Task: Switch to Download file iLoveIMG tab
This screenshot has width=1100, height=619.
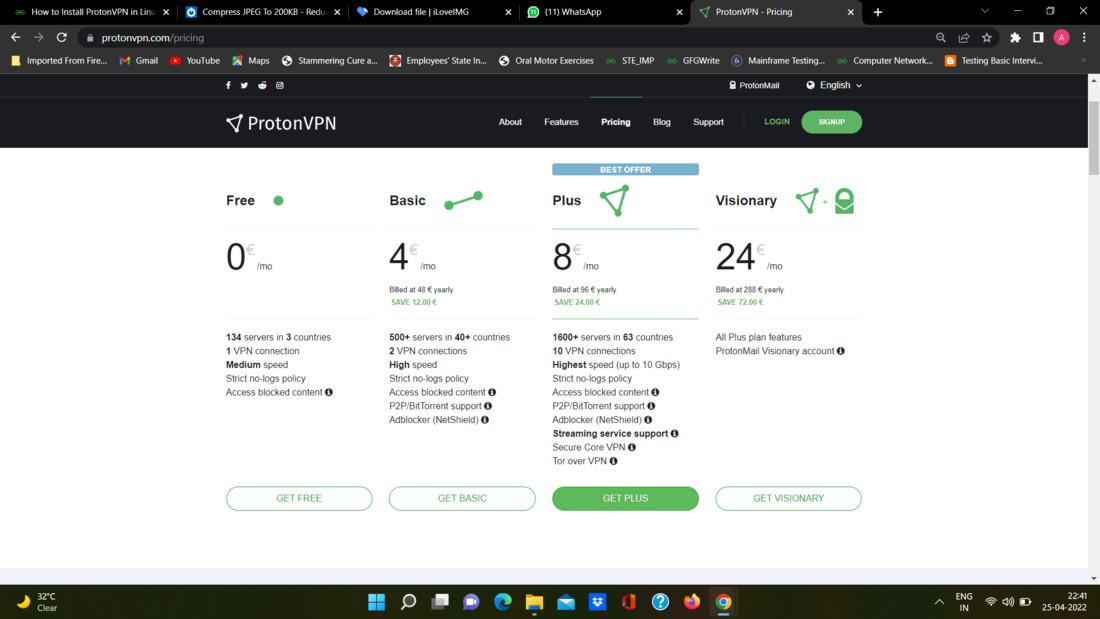Action: click(433, 12)
